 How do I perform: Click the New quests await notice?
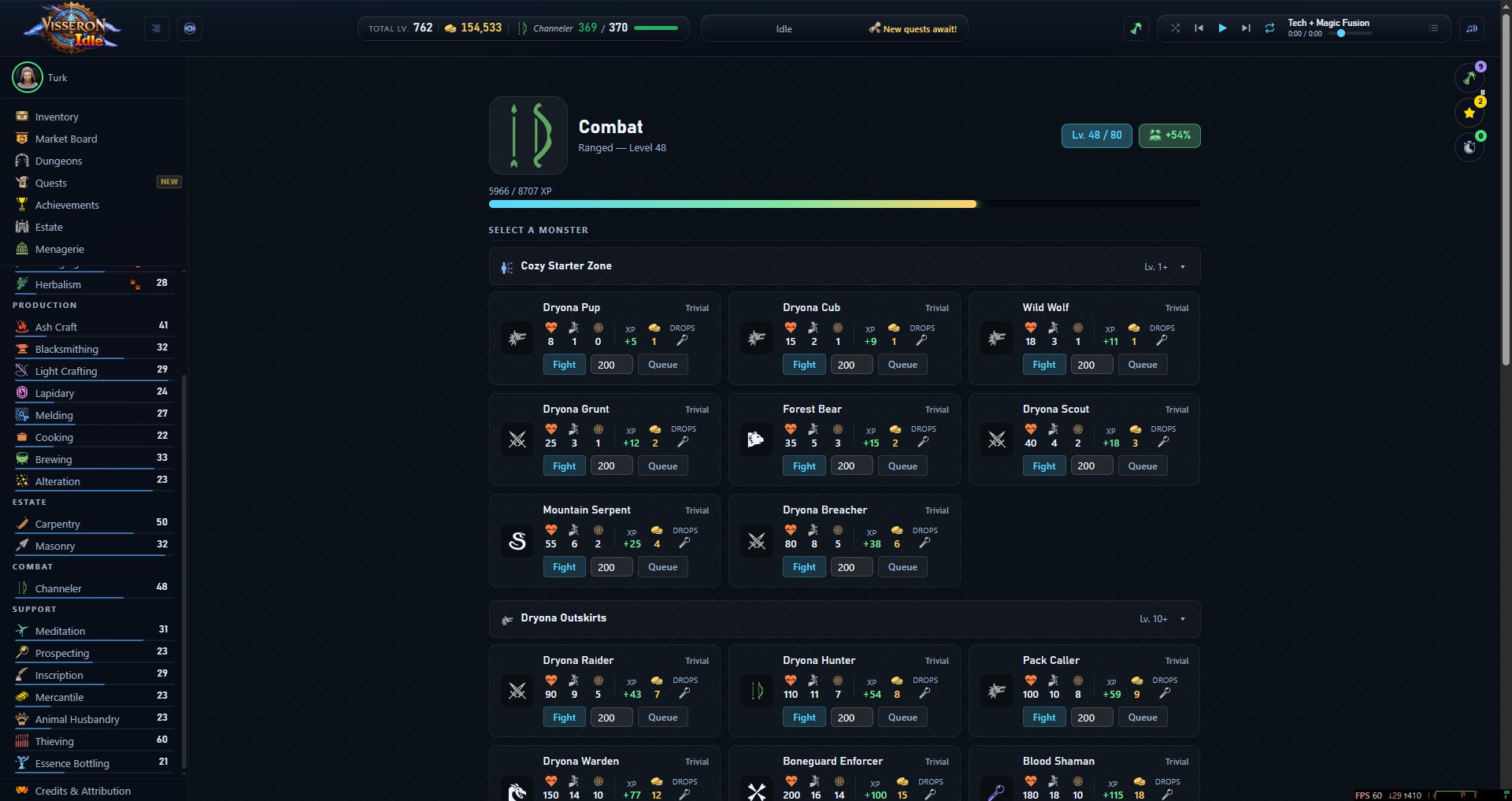point(913,29)
